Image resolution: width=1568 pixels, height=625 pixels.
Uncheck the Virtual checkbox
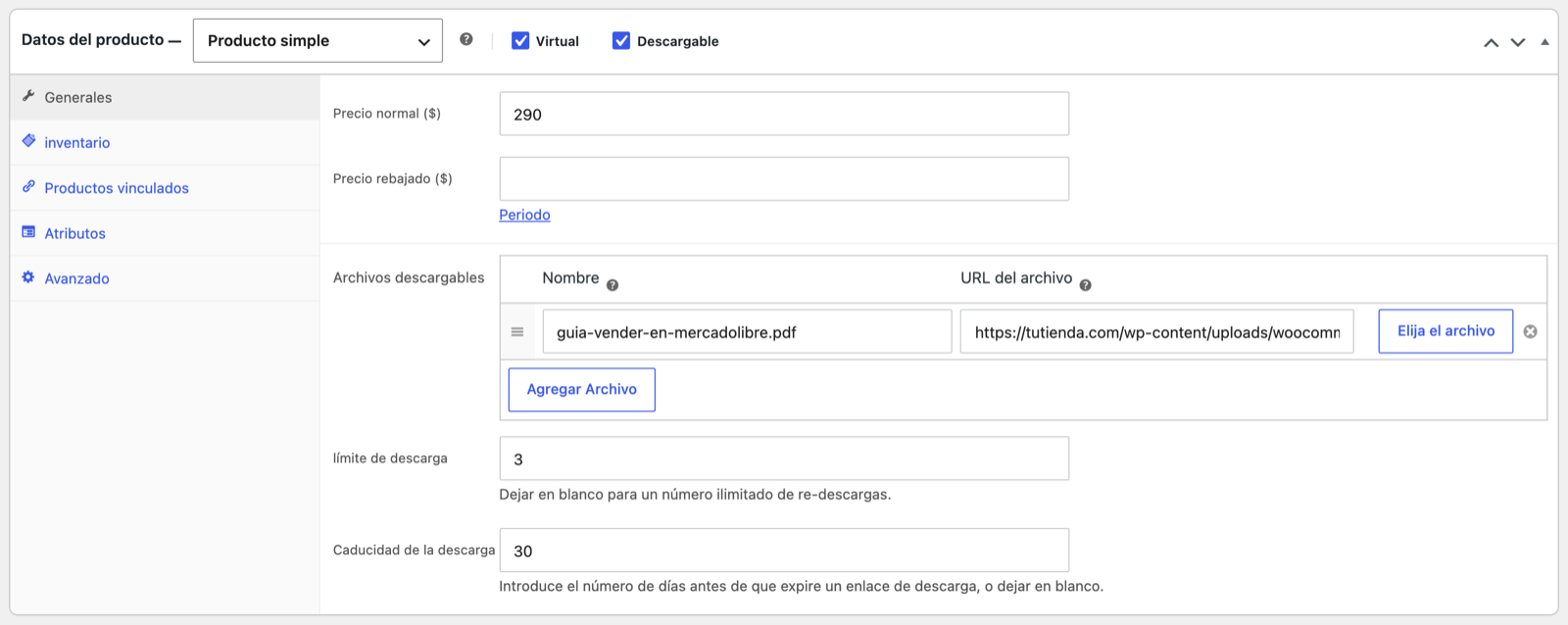click(x=520, y=40)
